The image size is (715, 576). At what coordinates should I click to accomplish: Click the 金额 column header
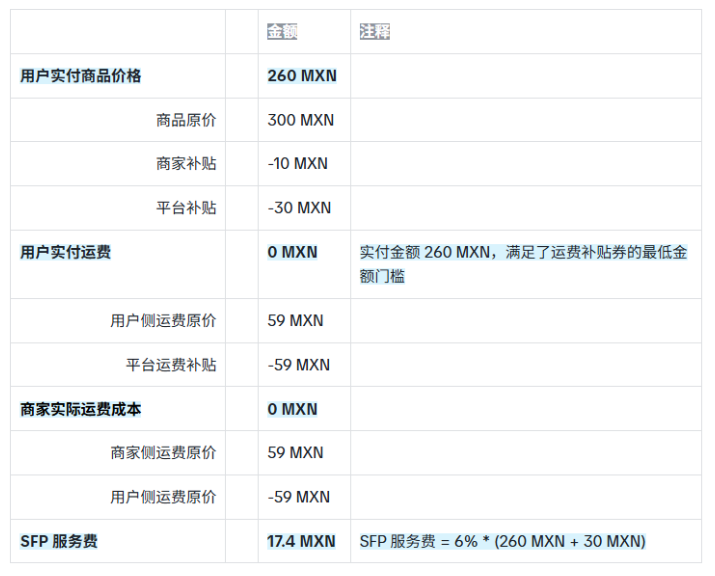click(x=282, y=32)
